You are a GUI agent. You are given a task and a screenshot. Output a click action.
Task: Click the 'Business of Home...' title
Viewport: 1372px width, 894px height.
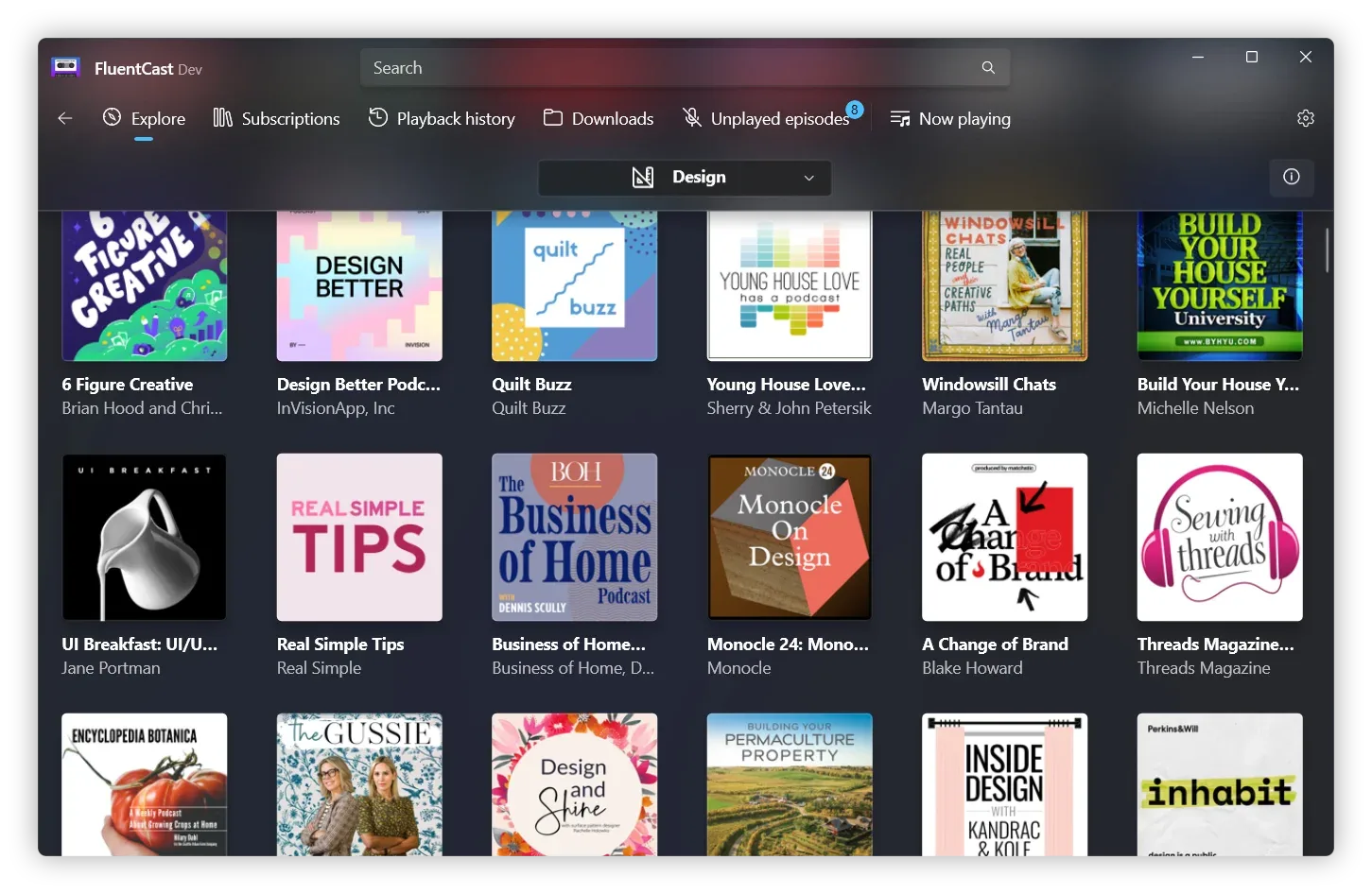tap(569, 645)
